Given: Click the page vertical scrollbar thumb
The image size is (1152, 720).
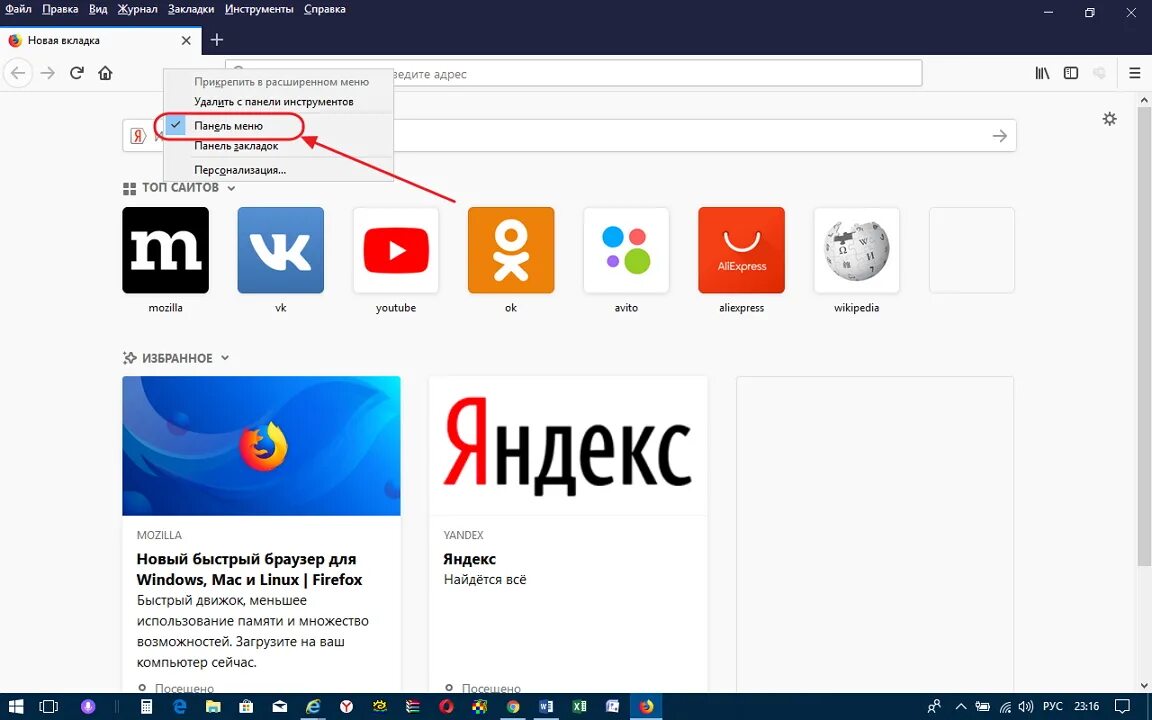Looking at the screenshot, I should coord(1144,336).
